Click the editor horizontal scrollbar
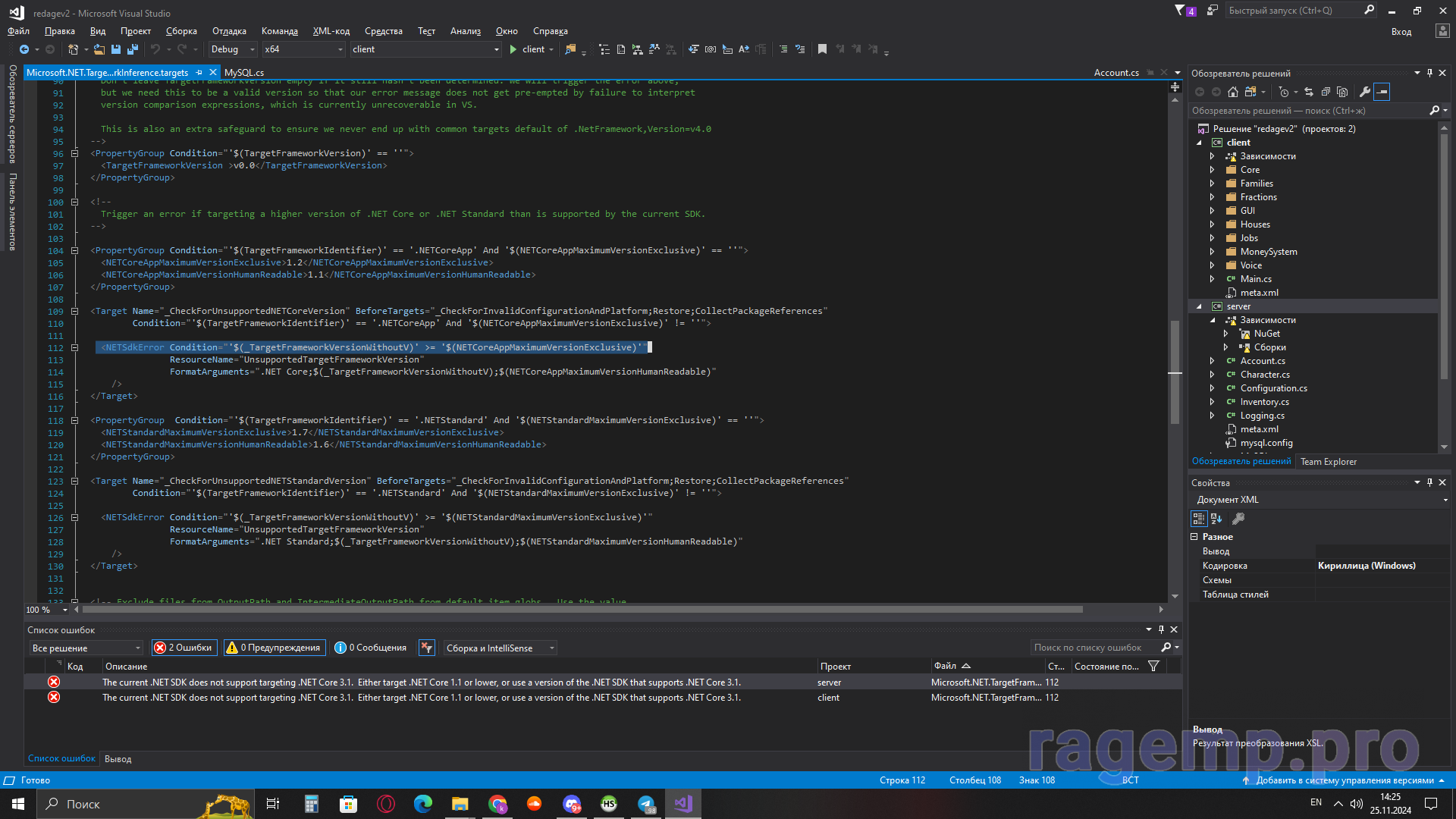Viewport: 1456px width, 819px height. coord(582,610)
